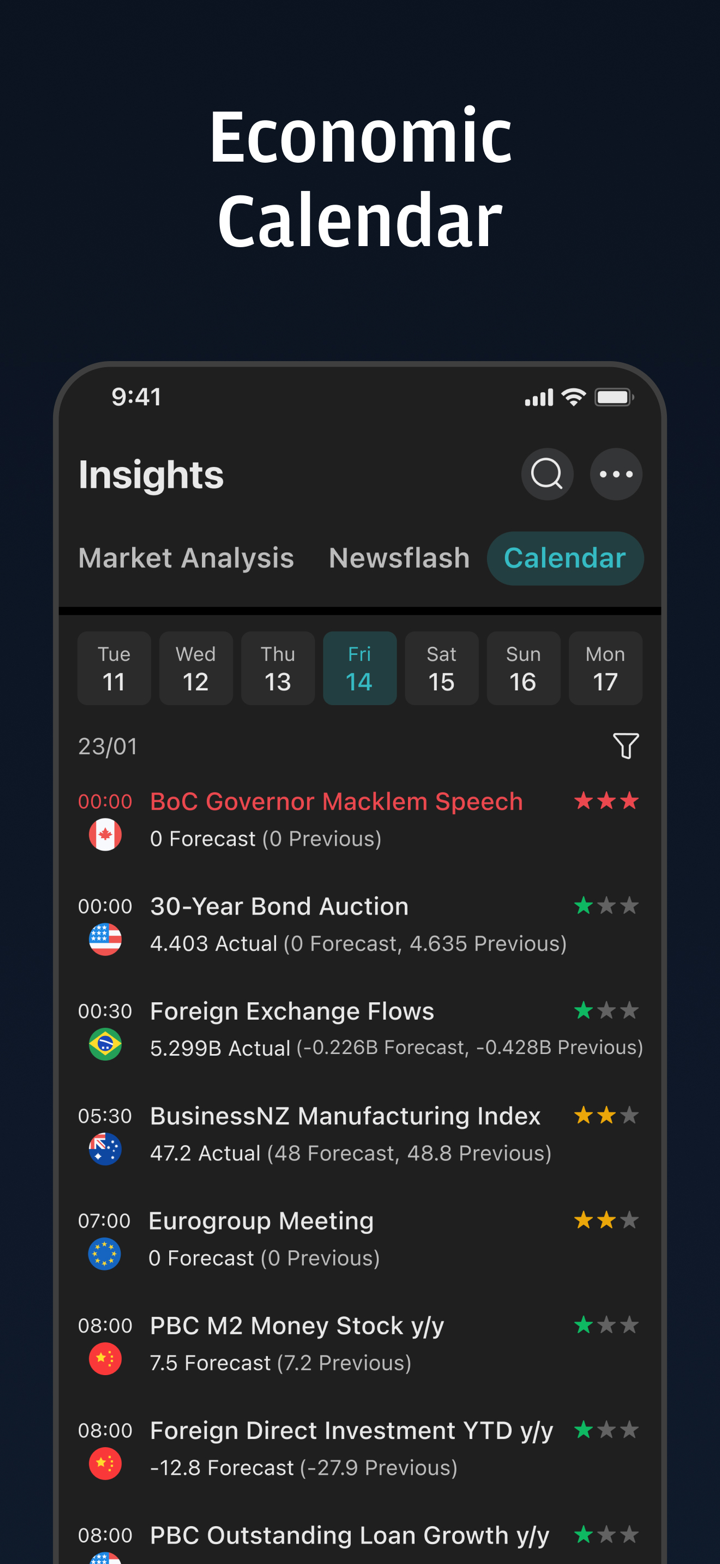This screenshot has width=720, height=1564.
Task: Choose Sat 15 date
Action: tap(441, 668)
